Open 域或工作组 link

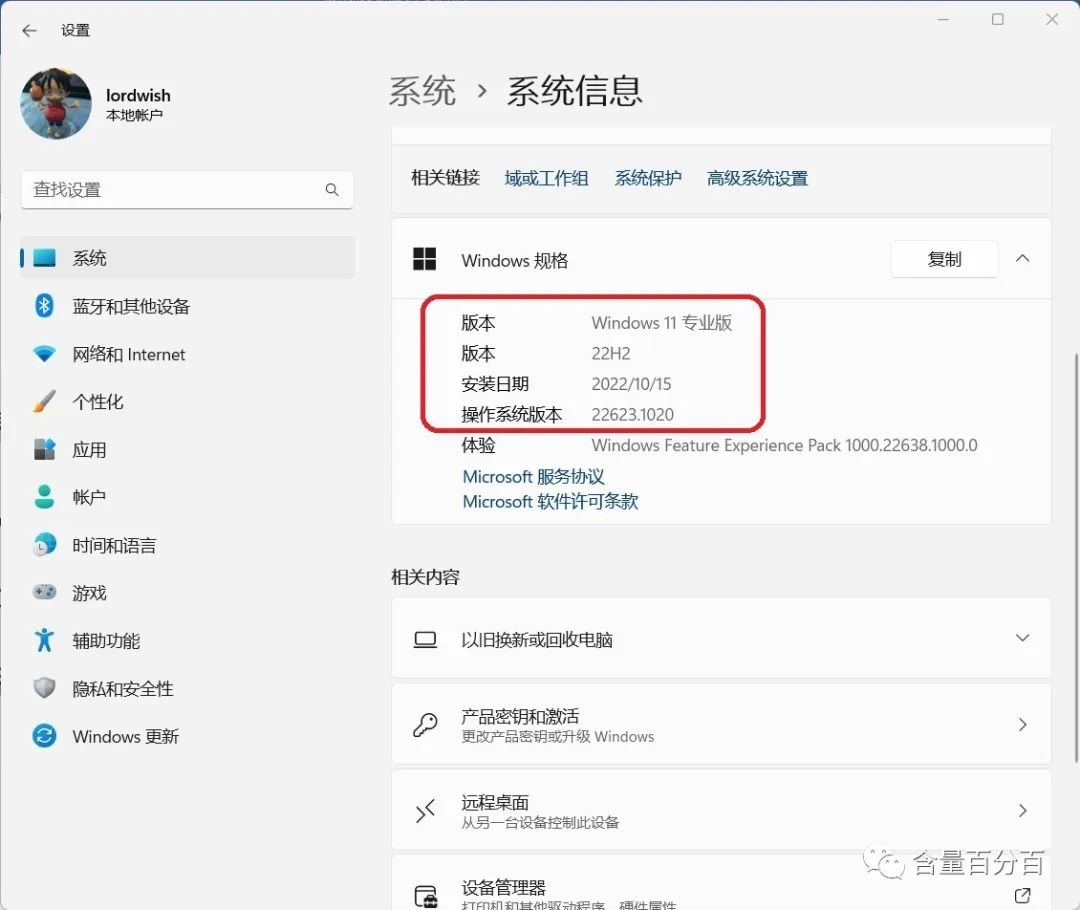[x=546, y=178]
